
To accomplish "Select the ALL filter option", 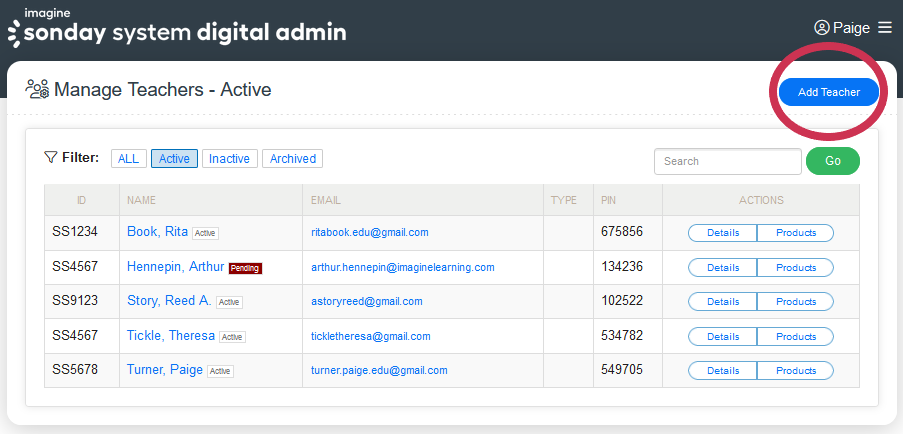I will click(128, 158).
